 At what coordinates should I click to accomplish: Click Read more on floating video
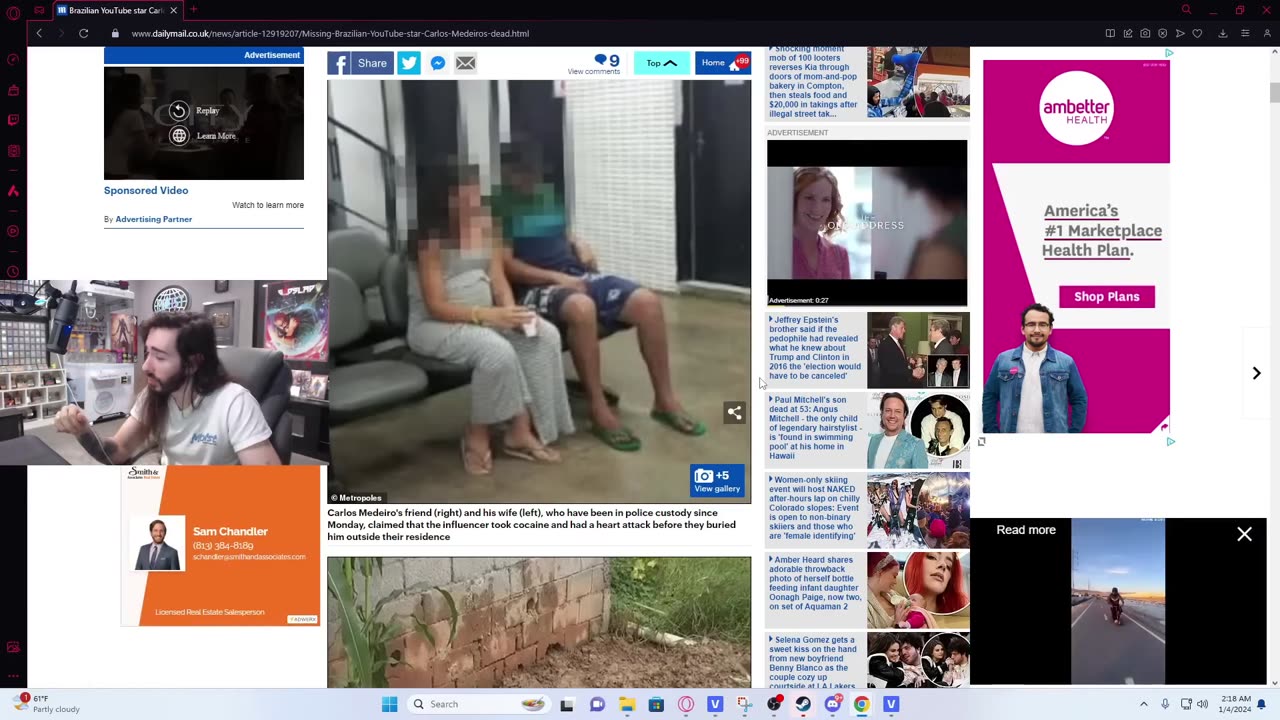tap(1026, 530)
